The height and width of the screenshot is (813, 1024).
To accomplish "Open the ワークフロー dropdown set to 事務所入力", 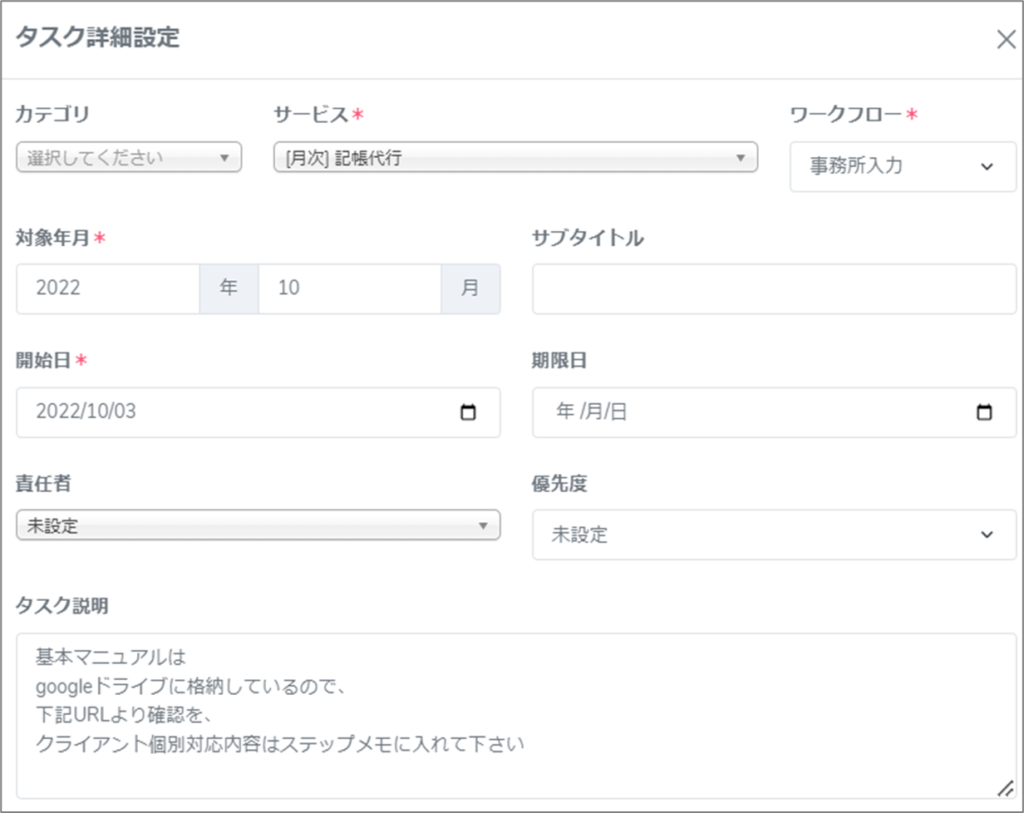I will 902,167.
